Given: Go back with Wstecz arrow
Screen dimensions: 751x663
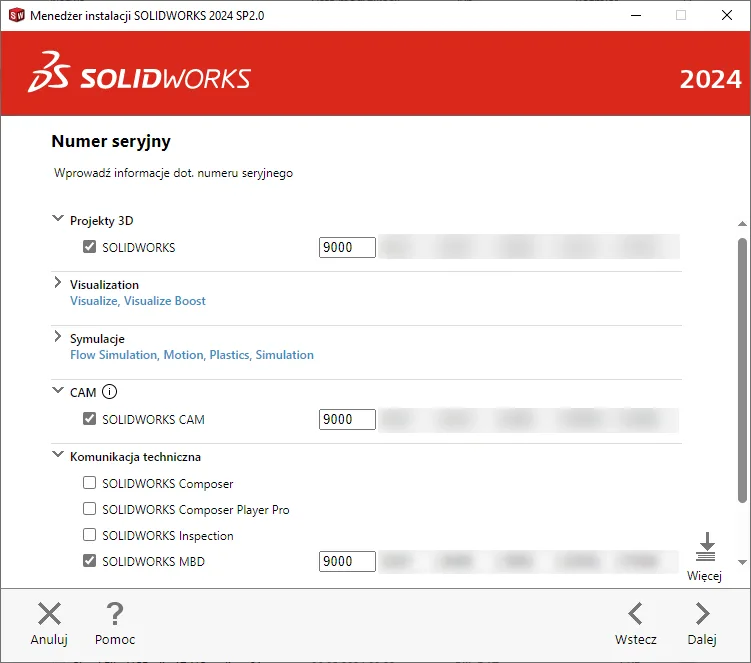Looking at the screenshot, I should (636, 614).
